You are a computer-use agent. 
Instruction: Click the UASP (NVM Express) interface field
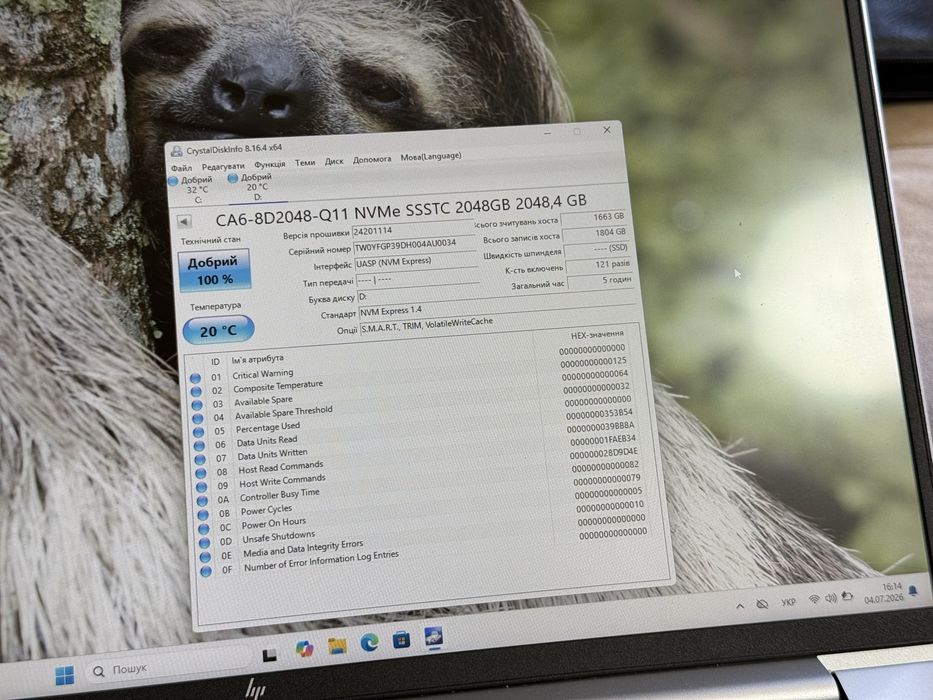[416, 262]
